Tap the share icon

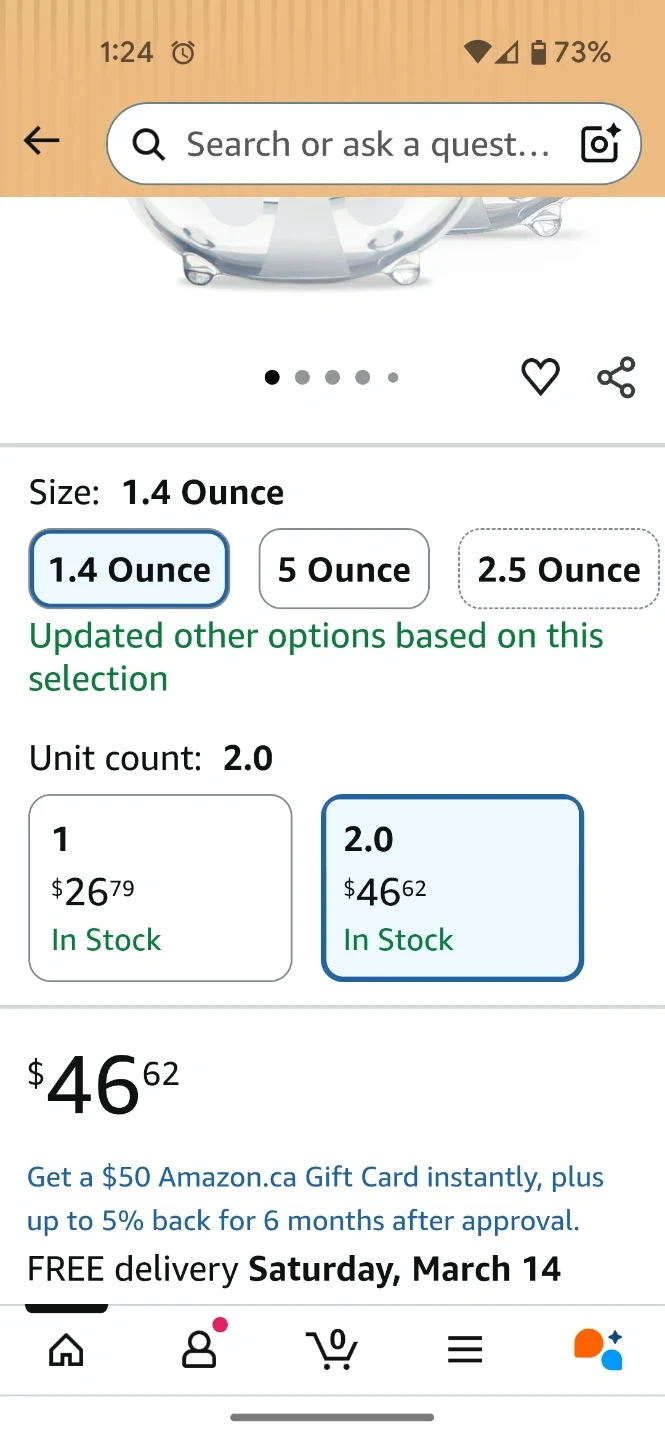pyautogui.click(x=616, y=377)
